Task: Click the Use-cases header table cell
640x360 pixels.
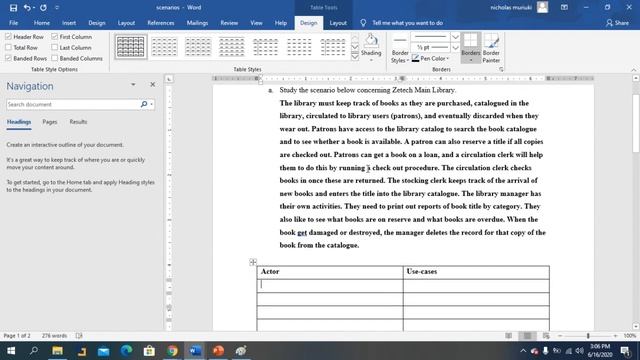Action: tap(476, 272)
